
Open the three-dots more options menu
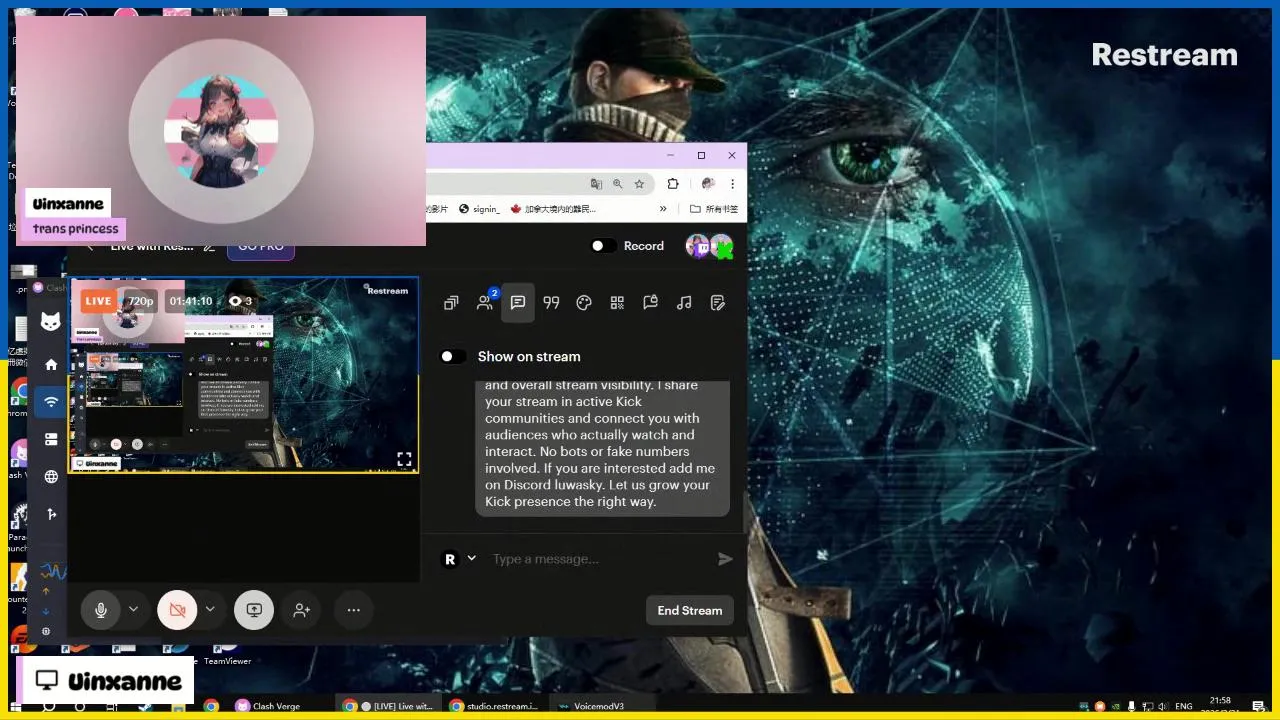pos(353,610)
